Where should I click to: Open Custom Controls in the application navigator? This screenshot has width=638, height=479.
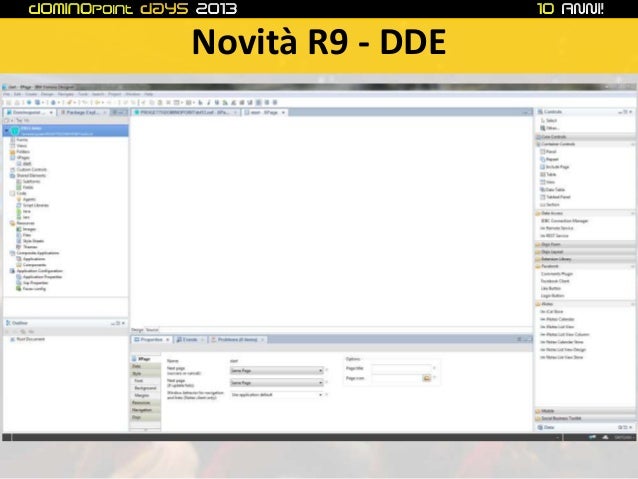pyautogui.click(x=31, y=169)
